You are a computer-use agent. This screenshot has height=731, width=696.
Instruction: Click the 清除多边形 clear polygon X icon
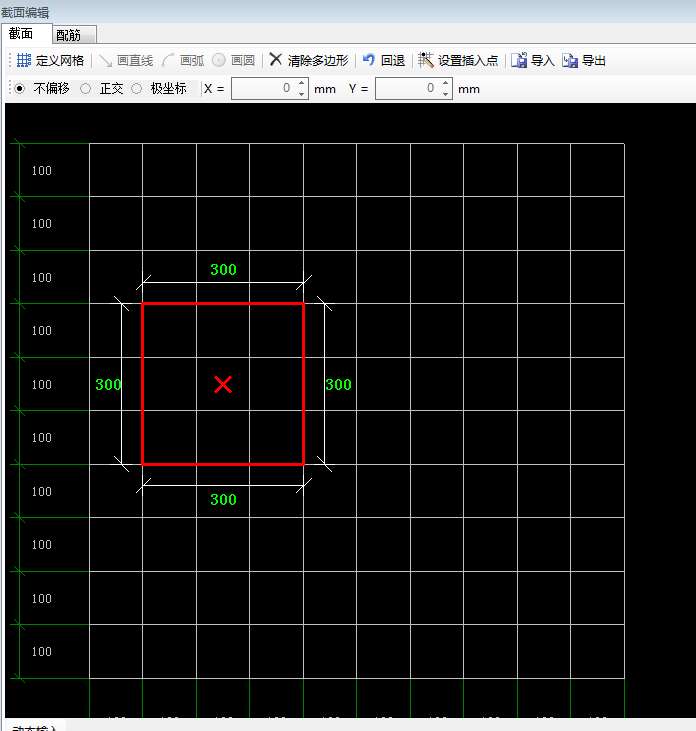[x=276, y=60]
